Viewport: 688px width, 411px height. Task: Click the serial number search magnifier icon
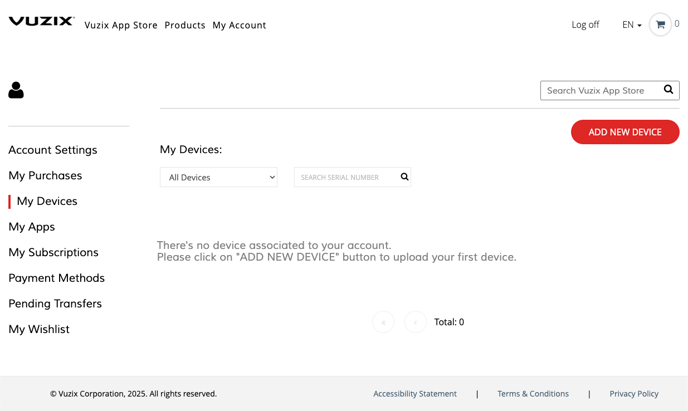click(x=405, y=177)
